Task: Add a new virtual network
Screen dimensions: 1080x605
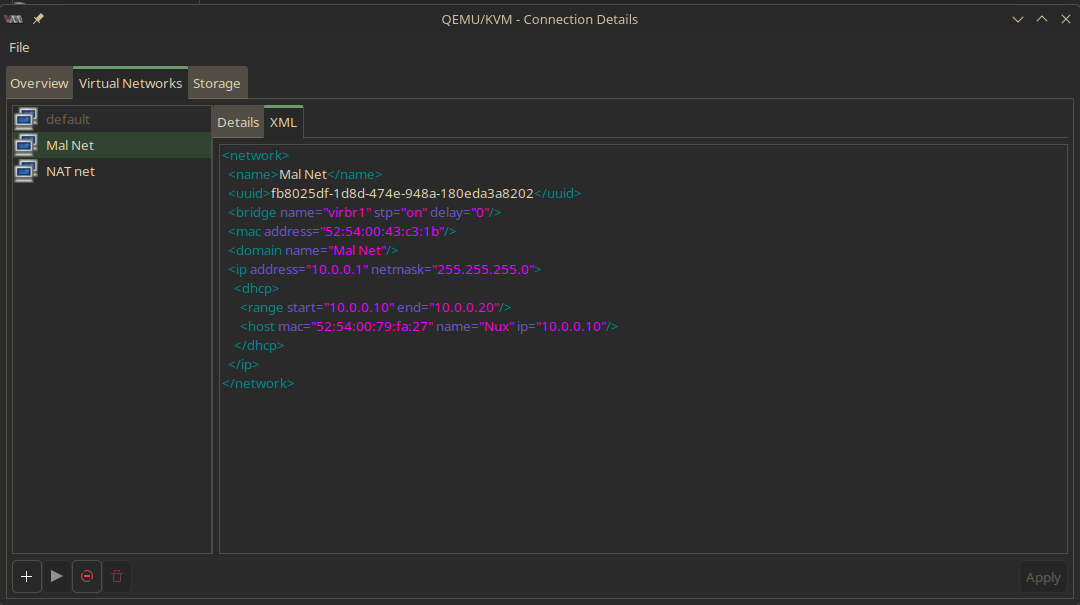Action: (x=27, y=576)
